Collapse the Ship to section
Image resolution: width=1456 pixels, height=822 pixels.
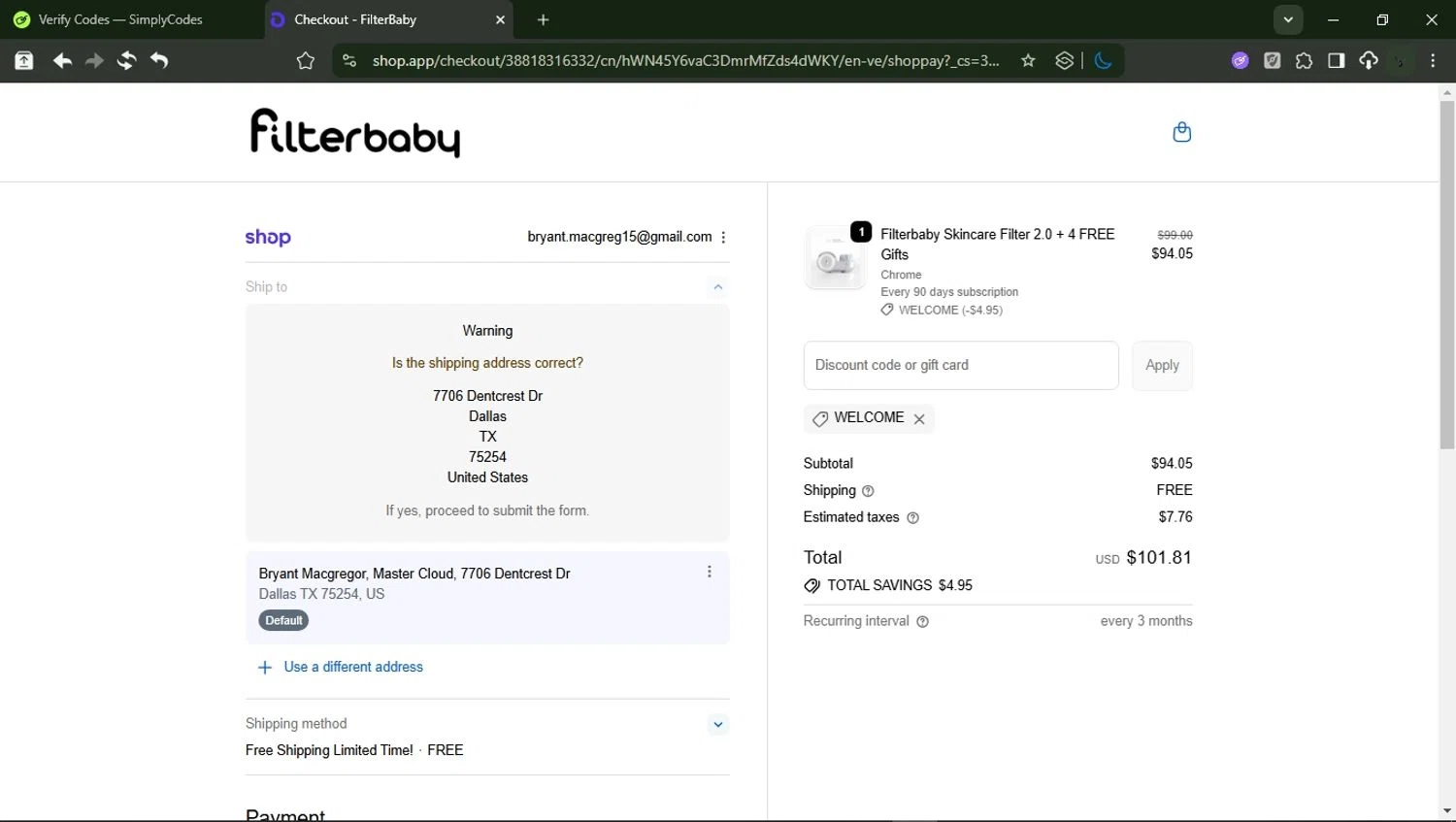click(718, 287)
